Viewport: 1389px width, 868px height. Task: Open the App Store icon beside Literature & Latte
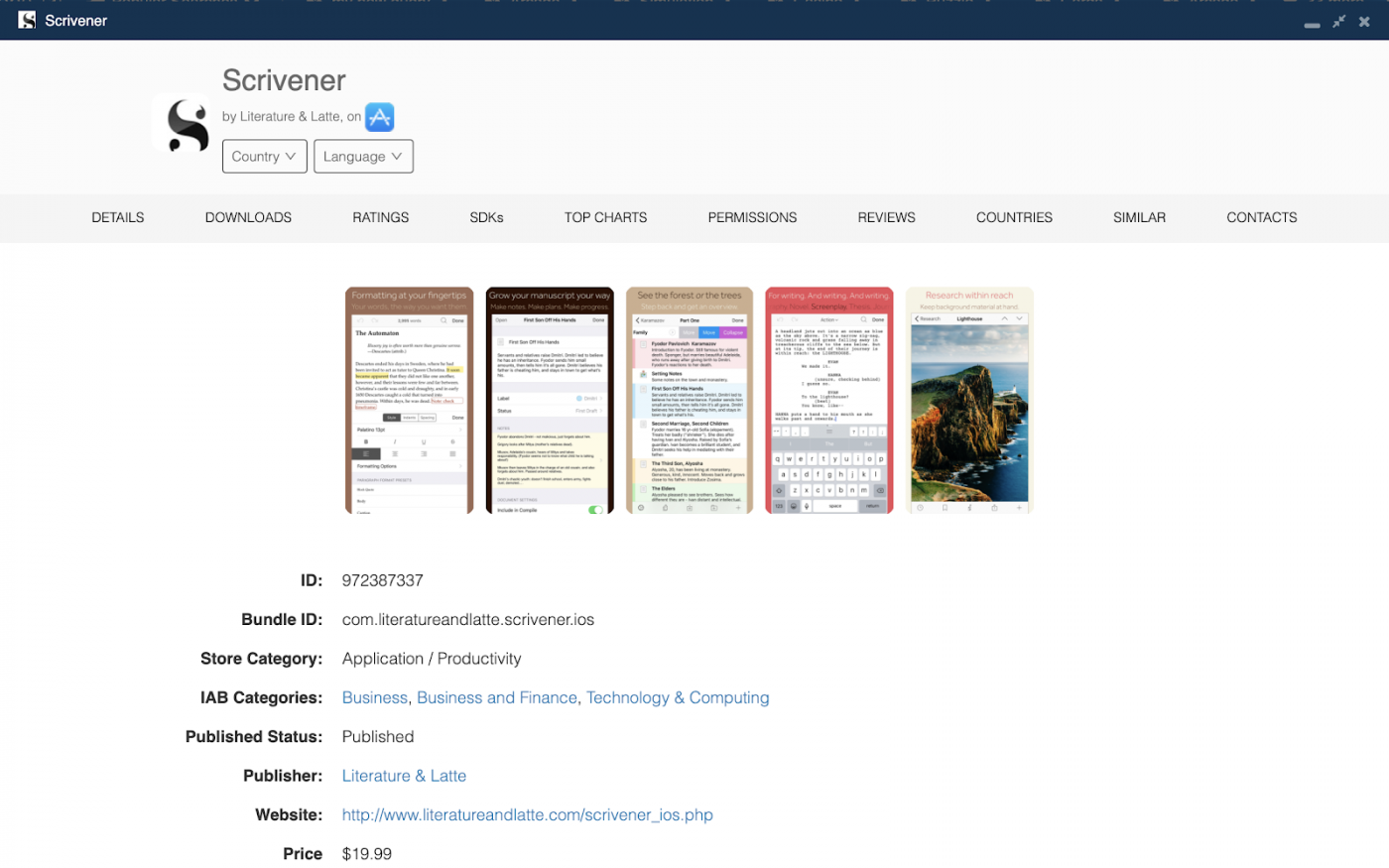[x=380, y=116]
